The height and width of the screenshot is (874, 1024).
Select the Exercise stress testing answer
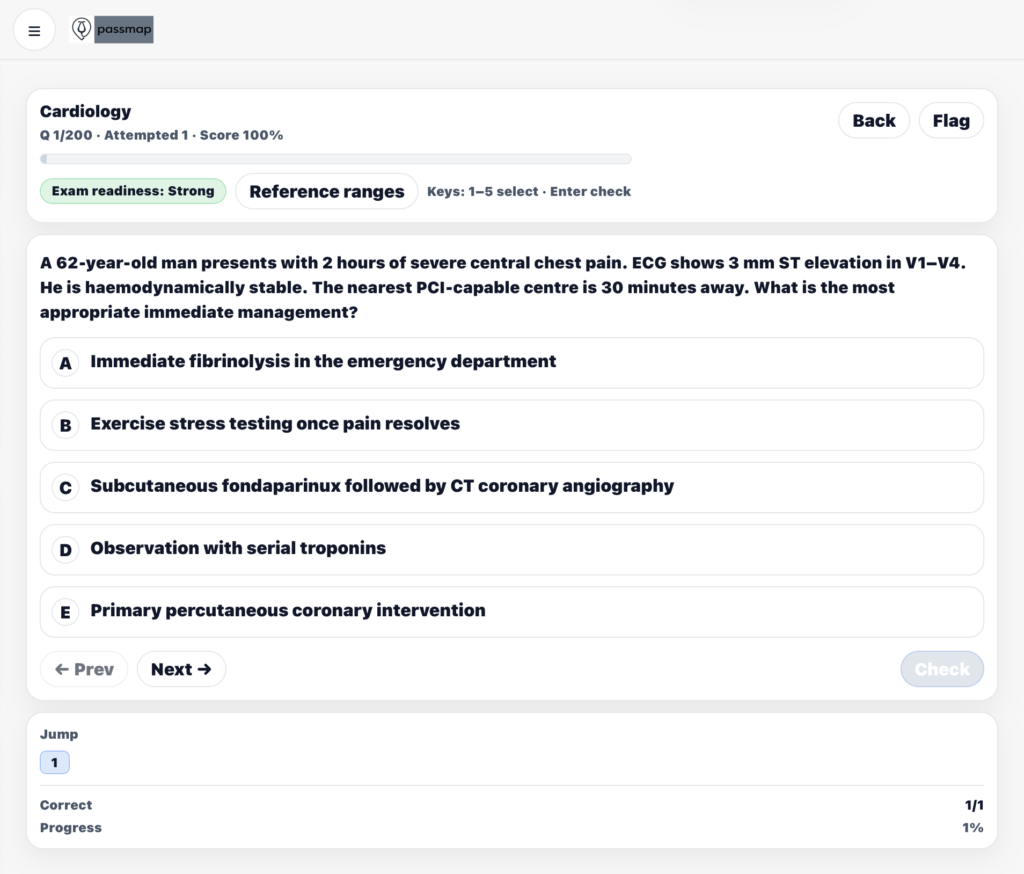[275, 423]
